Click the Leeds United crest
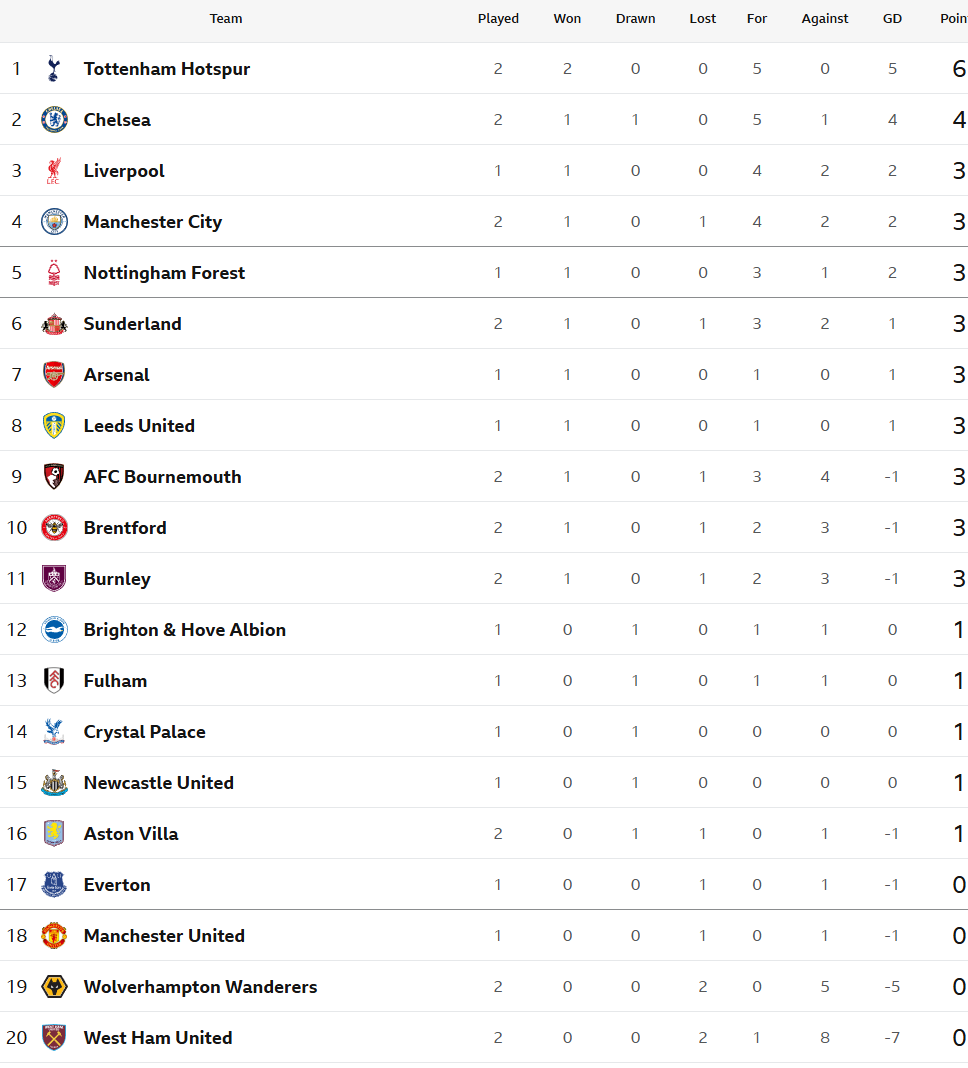This screenshot has width=968, height=1068. pyautogui.click(x=54, y=426)
